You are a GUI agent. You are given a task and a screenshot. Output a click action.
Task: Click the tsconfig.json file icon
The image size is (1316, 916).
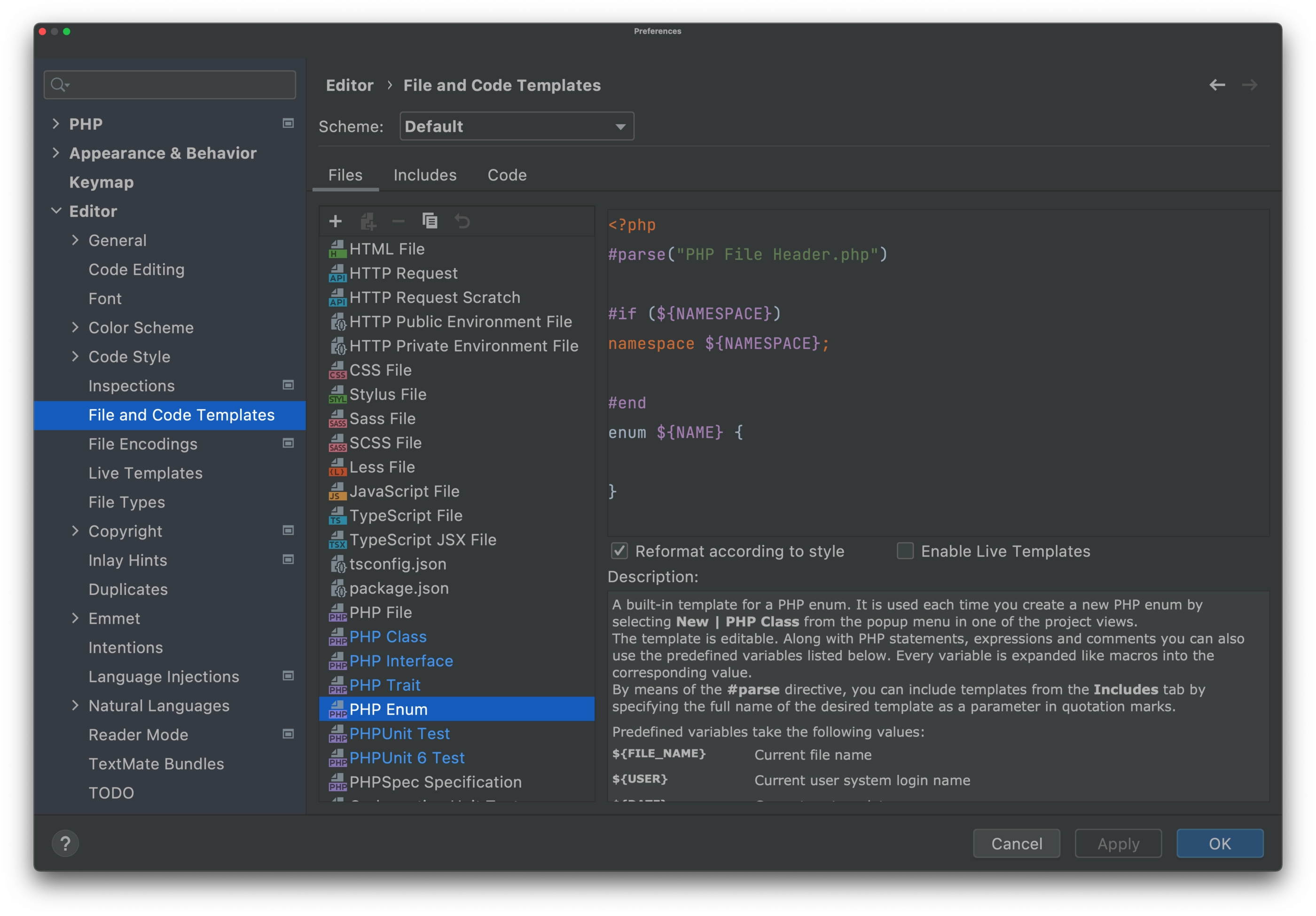pyautogui.click(x=337, y=564)
